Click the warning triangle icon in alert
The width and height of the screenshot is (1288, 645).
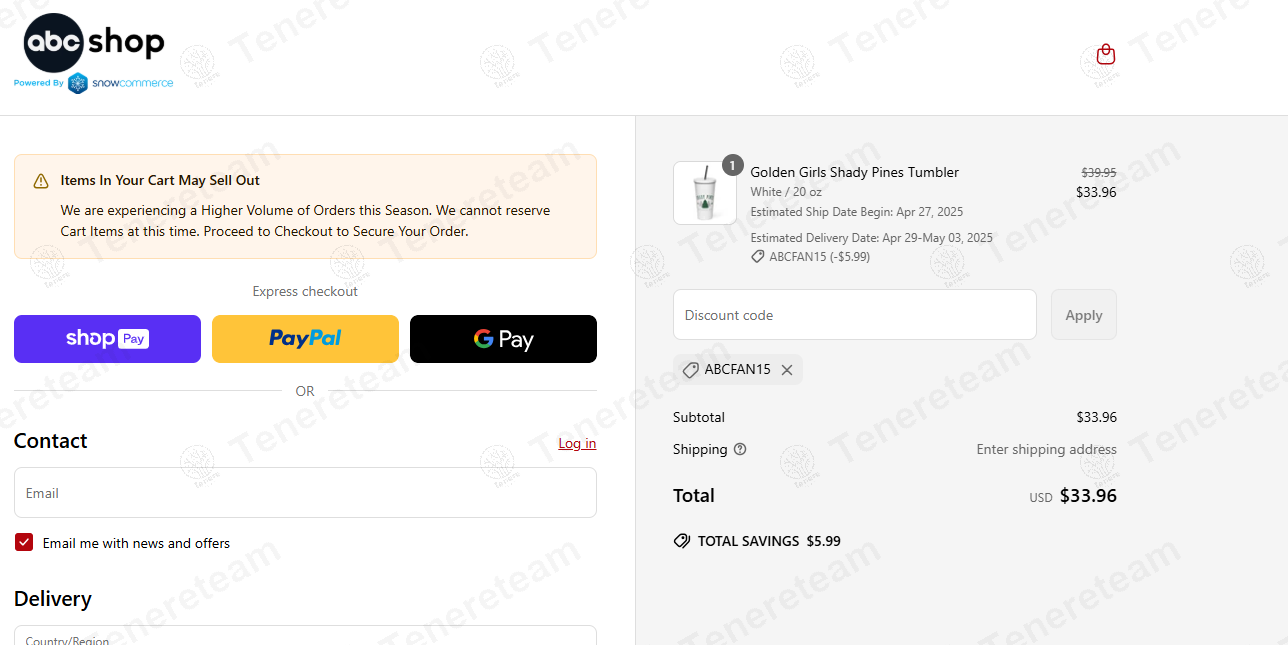(x=41, y=181)
